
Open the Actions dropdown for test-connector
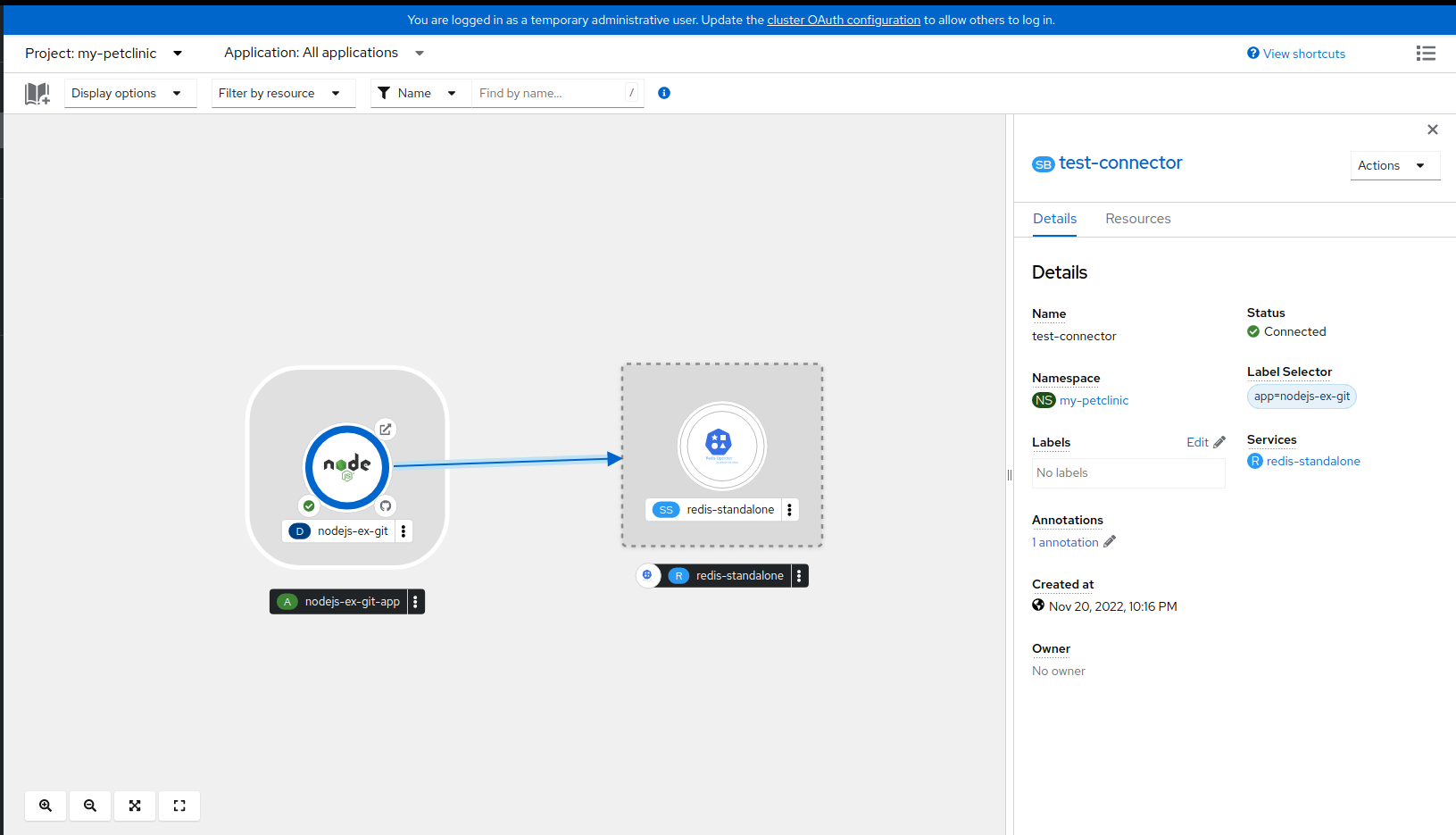[1394, 165]
